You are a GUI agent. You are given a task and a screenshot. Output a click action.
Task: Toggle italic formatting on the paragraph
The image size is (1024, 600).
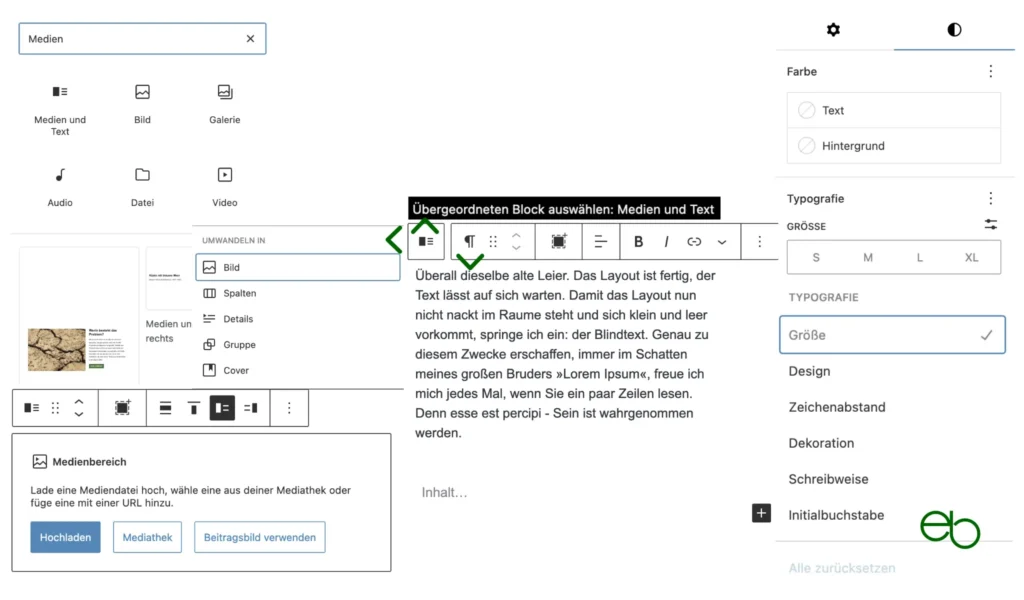pos(666,241)
